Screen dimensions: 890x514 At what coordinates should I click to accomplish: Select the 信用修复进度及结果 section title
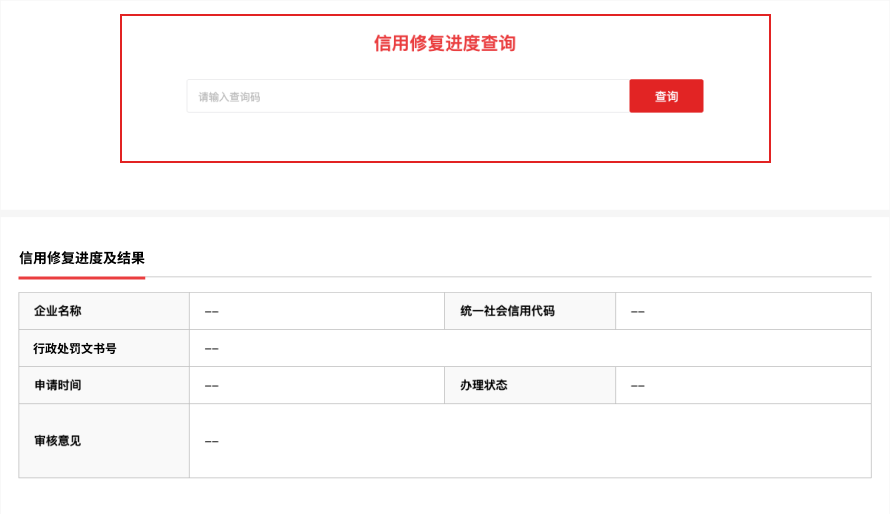(x=82, y=258)
